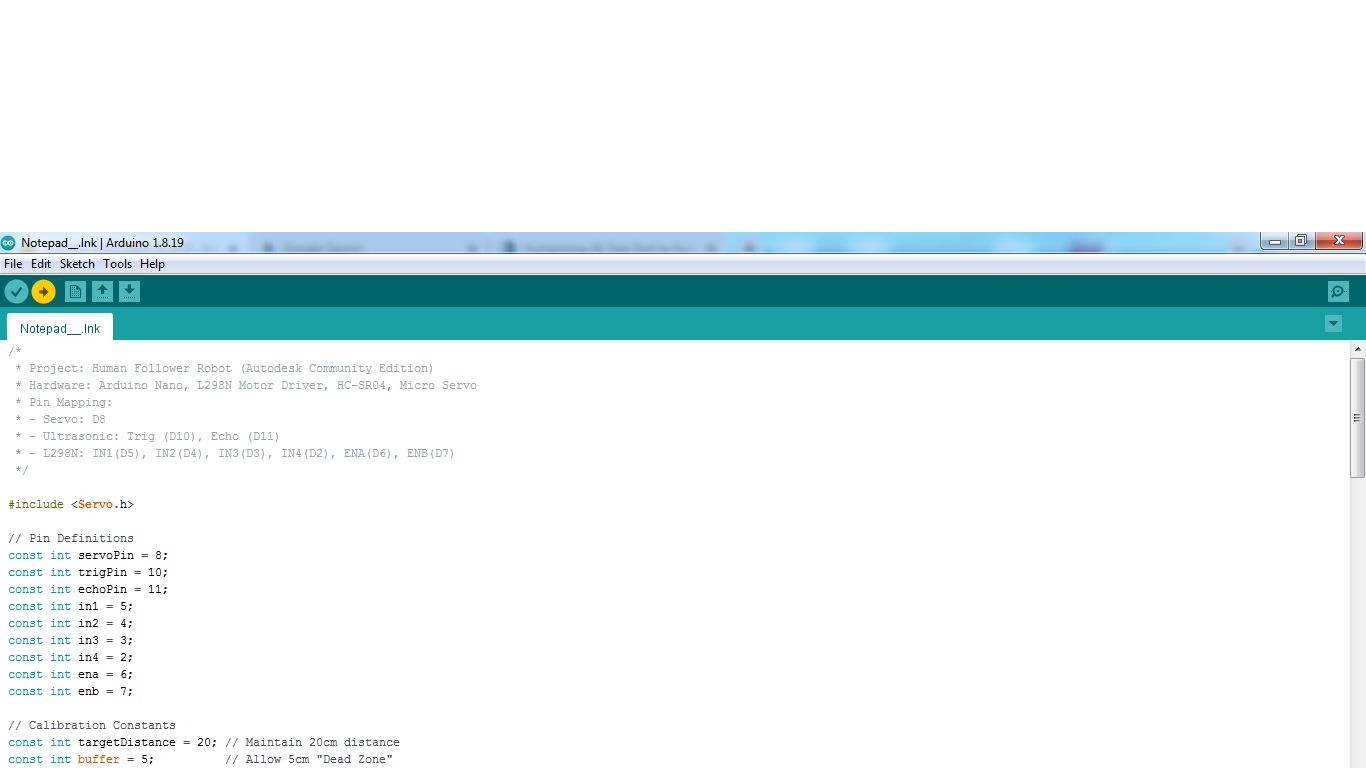This screenshot has width=1366, height=768.
Task: Create a new sketch with the New icon
Action: pos(75,291)
